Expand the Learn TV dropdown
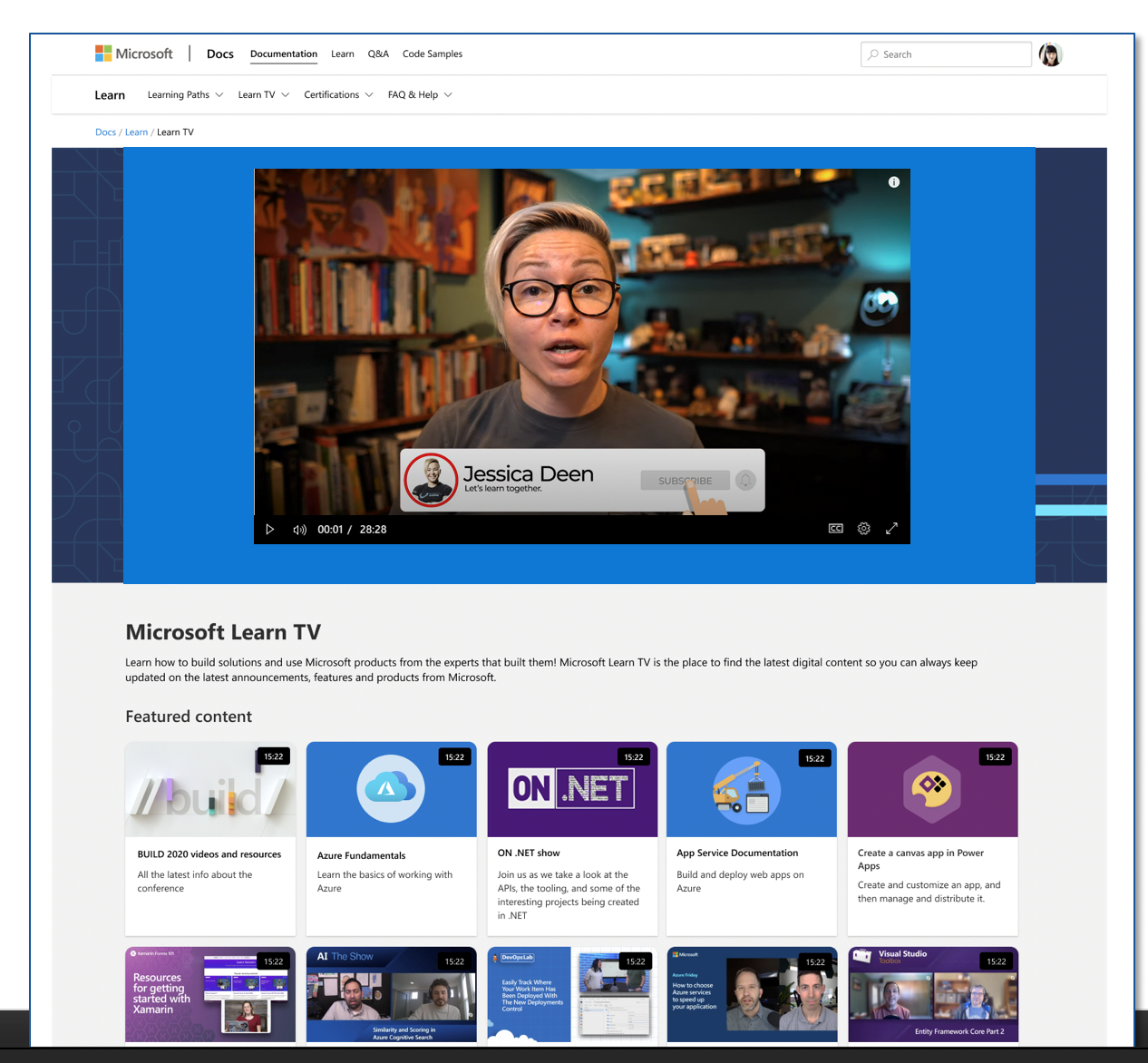The width and height of the screenshot is (1148, 1063). point(263,94)
